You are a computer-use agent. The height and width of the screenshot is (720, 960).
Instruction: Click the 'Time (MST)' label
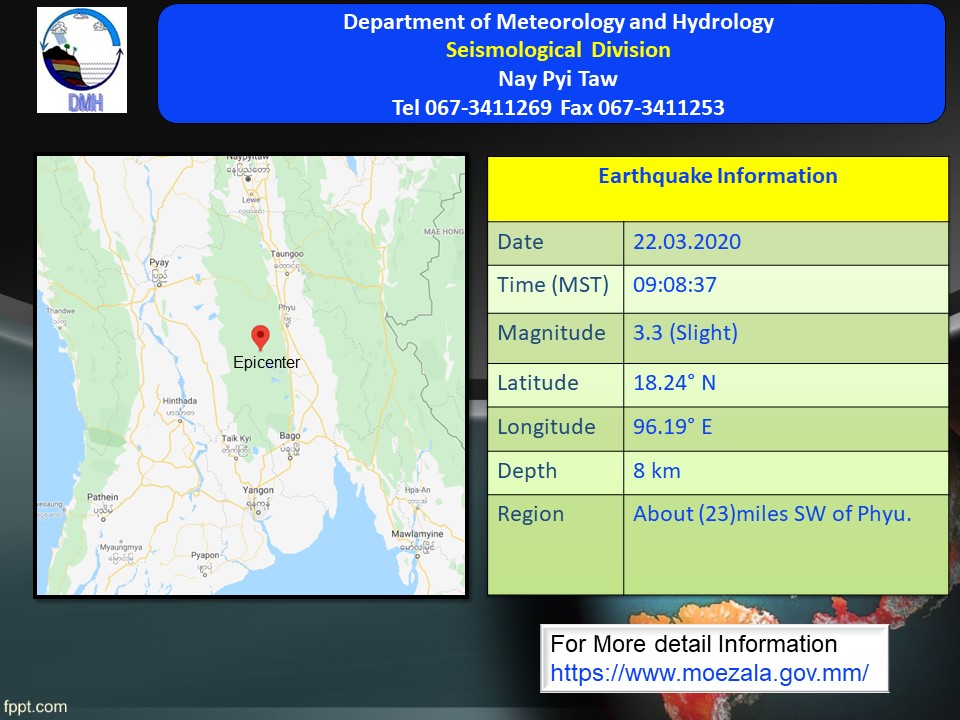553,285
